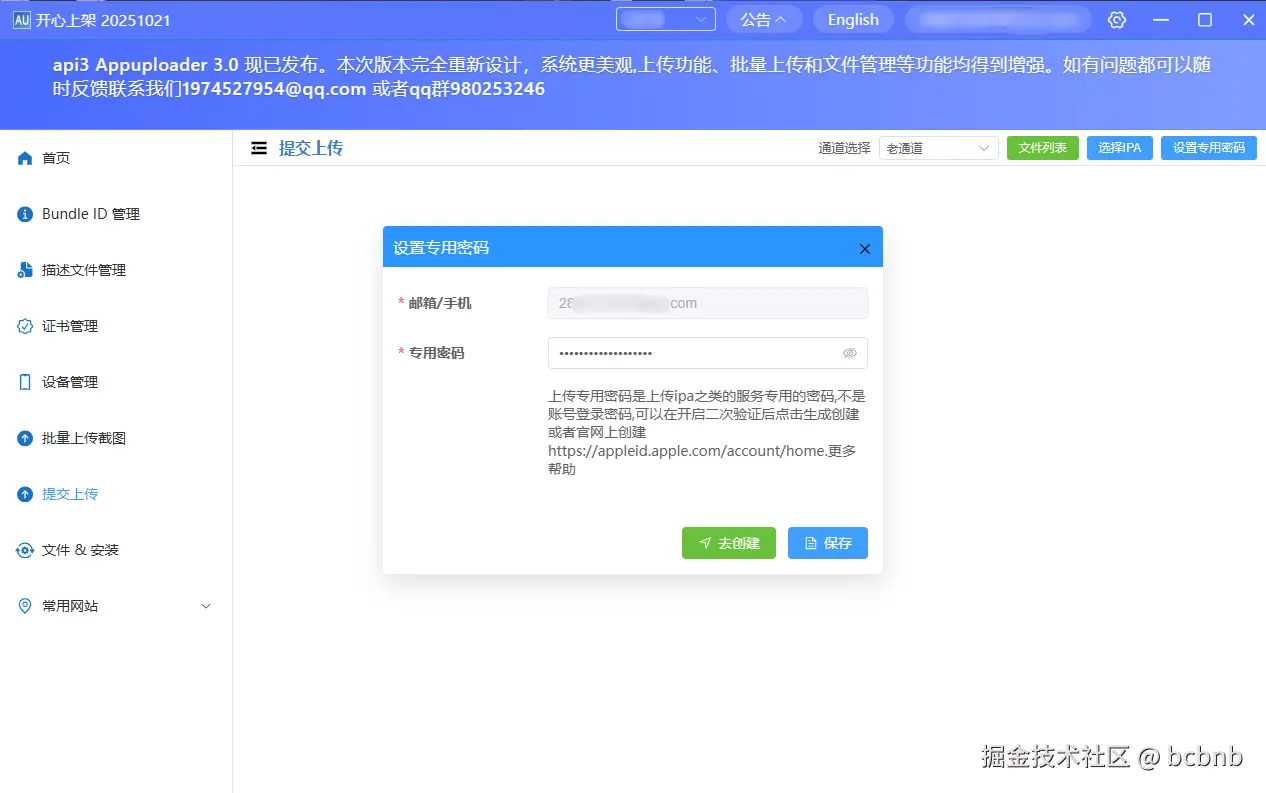This screenshot has width=1266, height=793.
Task: Select Bundle ID 管理 in the sidebar
Action: pyautogui.click(x=90, y=213)
